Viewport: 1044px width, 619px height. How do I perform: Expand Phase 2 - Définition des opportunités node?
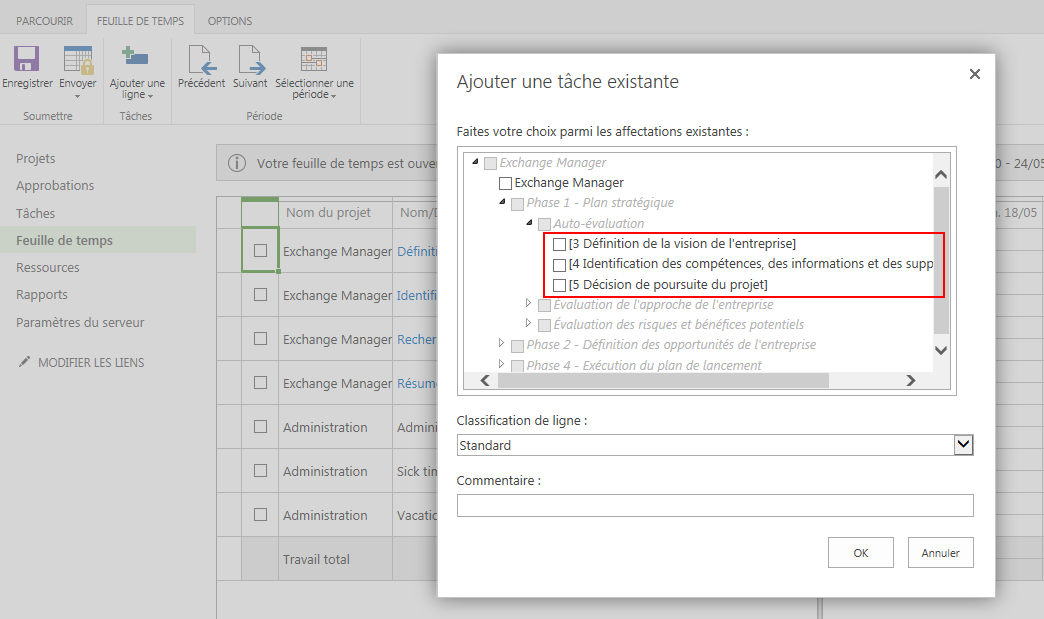point(502,343)
